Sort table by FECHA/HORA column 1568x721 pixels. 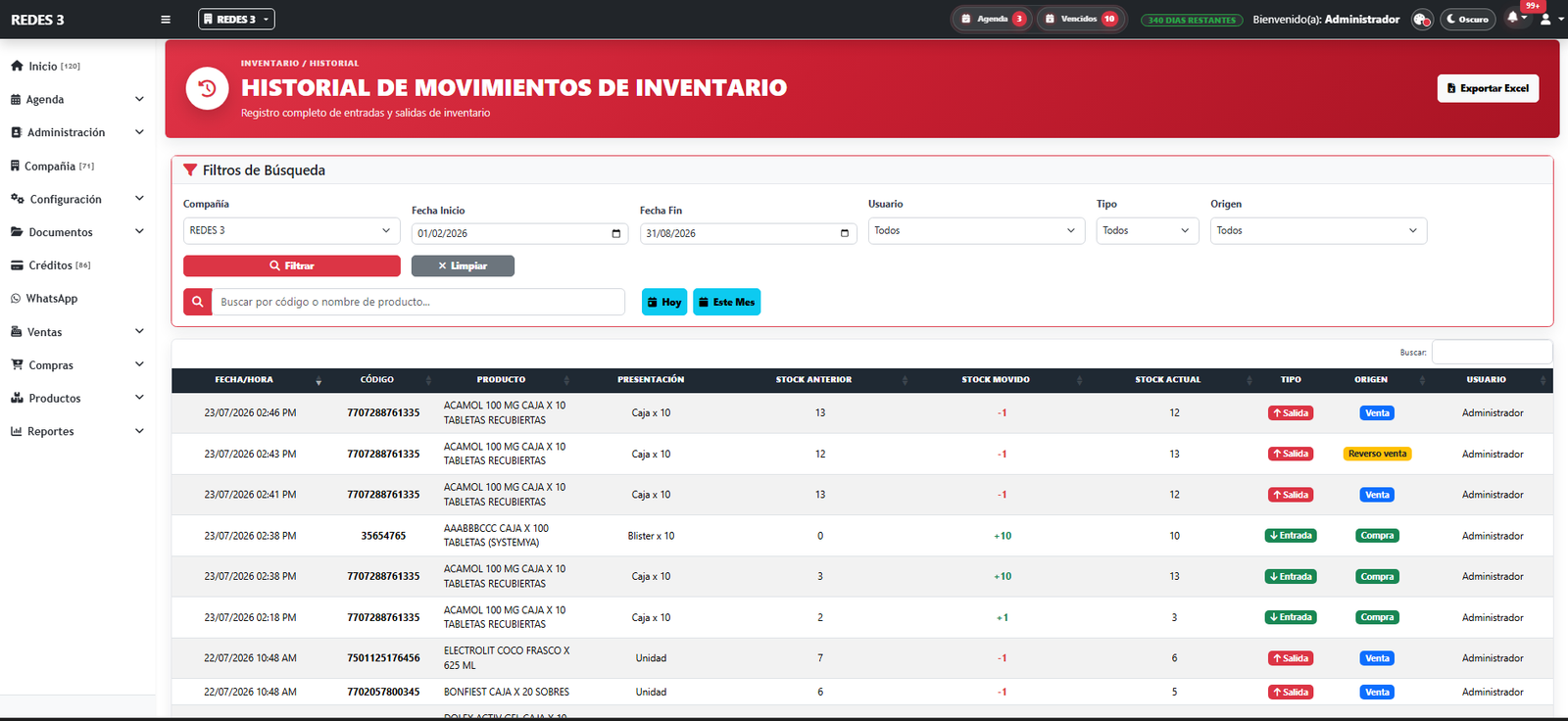coord(250,380)
